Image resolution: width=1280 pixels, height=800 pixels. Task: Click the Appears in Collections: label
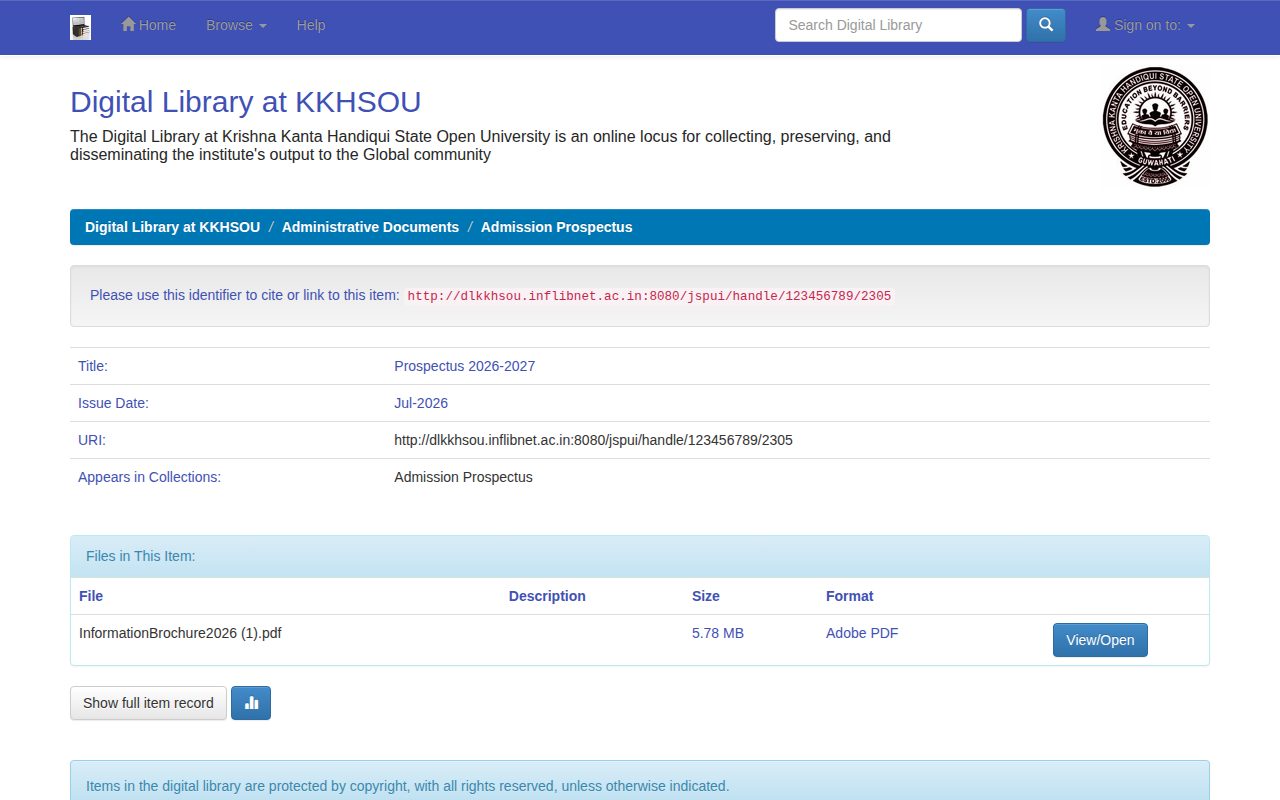149,477
